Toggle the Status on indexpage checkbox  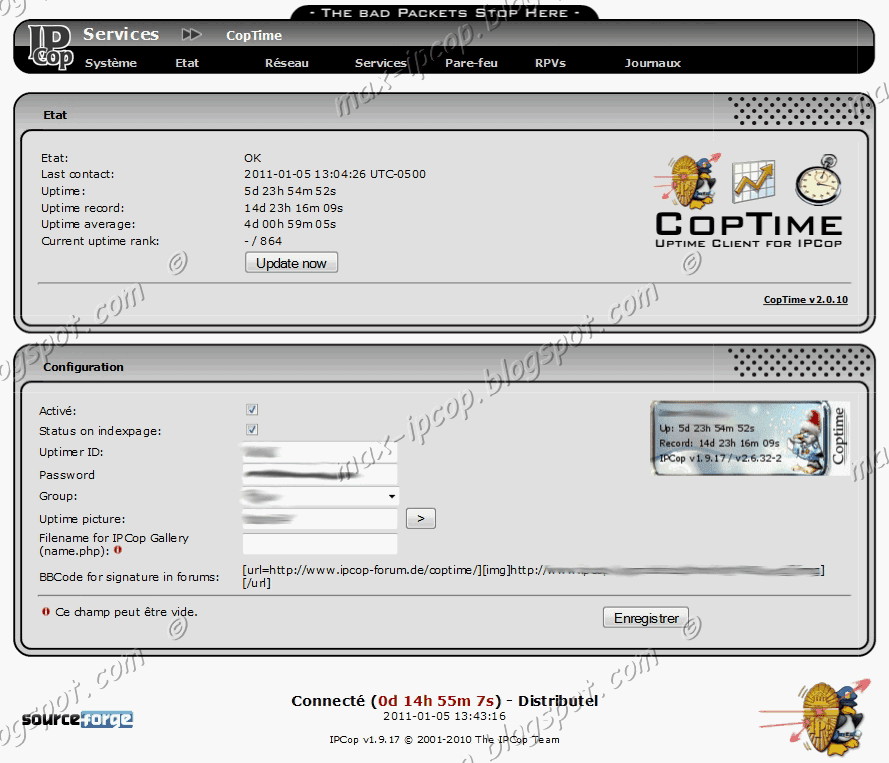(x=252, y=429)
